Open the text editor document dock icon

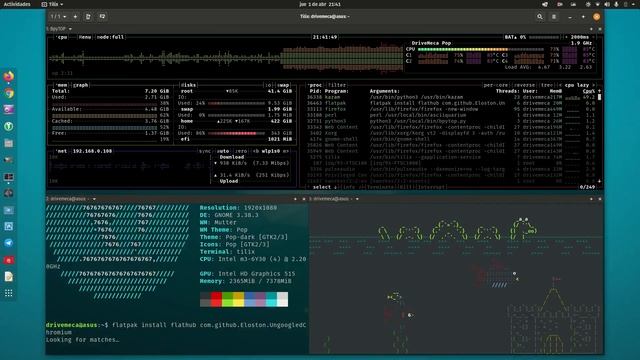[9, 277]
